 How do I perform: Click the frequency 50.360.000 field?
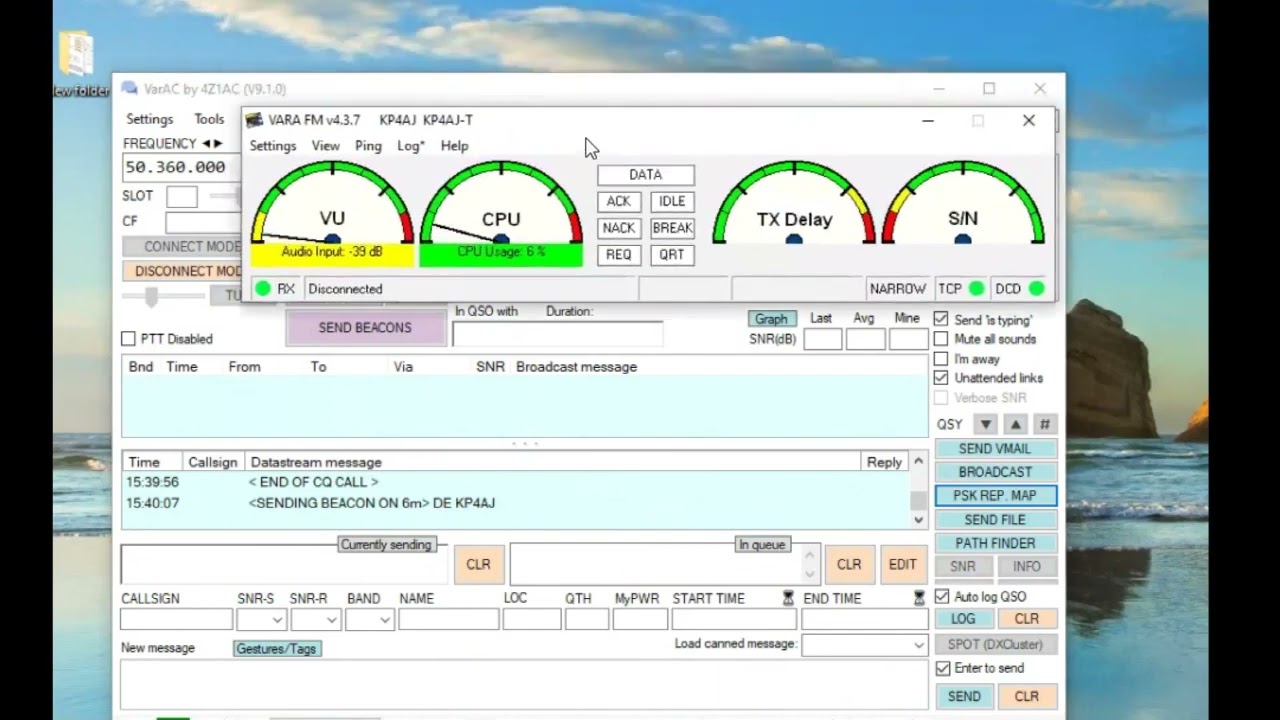tap(181, 167)
